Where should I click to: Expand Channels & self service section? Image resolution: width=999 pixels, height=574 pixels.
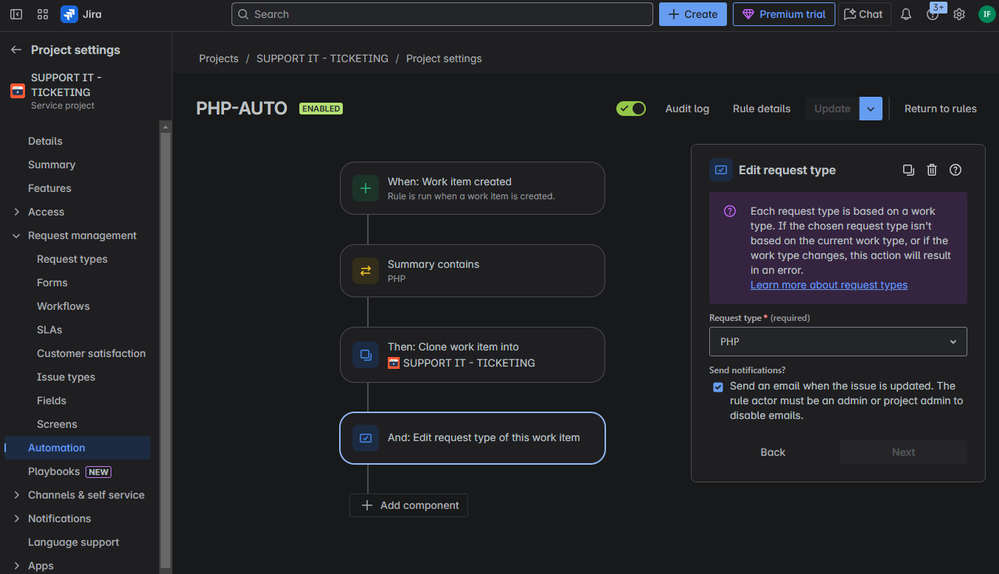pyautogui.click(x=17, y=495)
